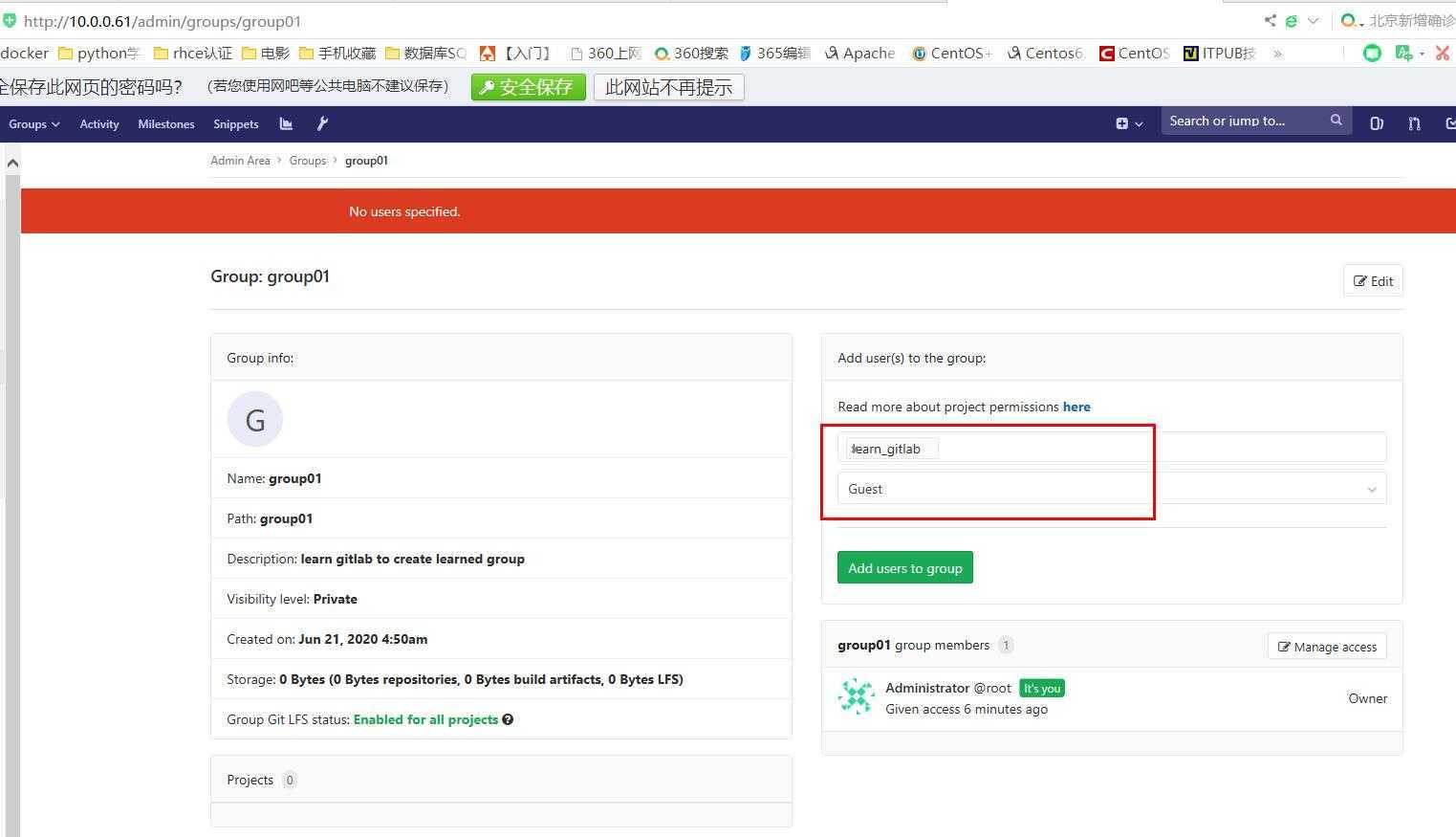Open the merge requests icon

1415,123
